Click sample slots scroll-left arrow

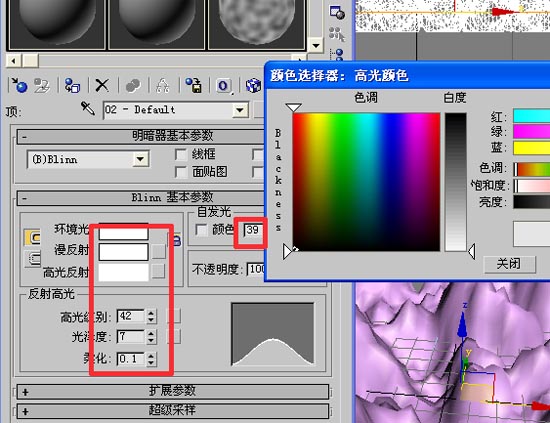pyautogui.click(x=13, y=61)
